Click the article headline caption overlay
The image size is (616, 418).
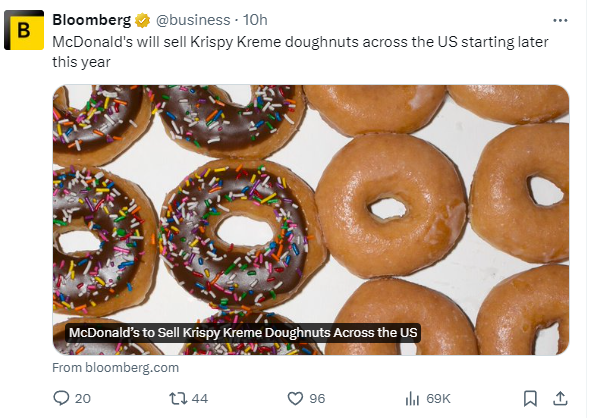coord(242,333)
